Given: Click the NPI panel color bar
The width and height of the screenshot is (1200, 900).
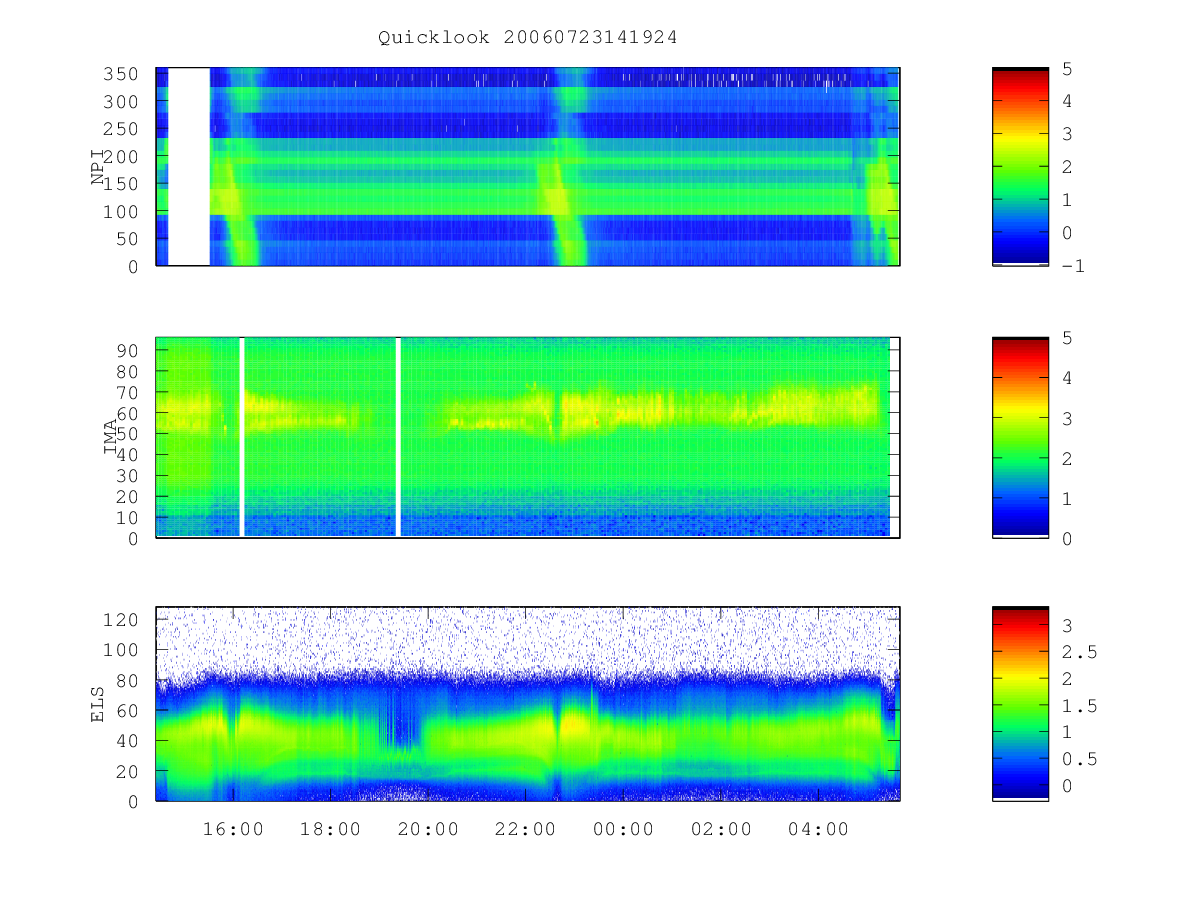Looking at the screenshot, I should click(1020, 166).
